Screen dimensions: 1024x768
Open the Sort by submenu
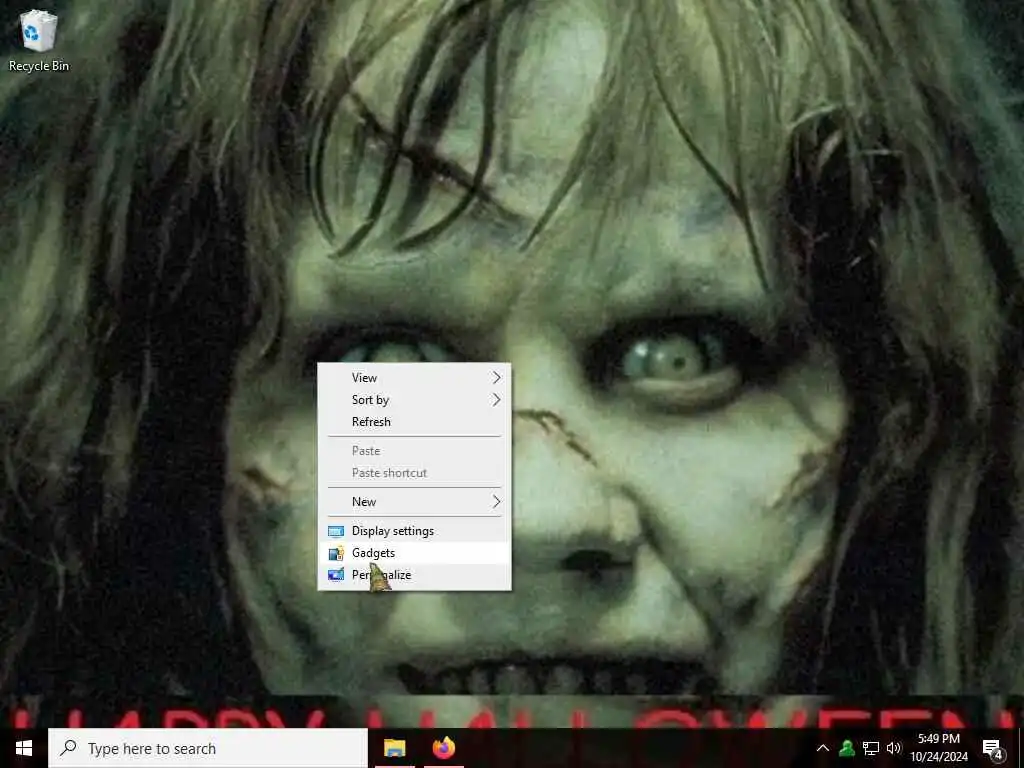pos(414,400)
